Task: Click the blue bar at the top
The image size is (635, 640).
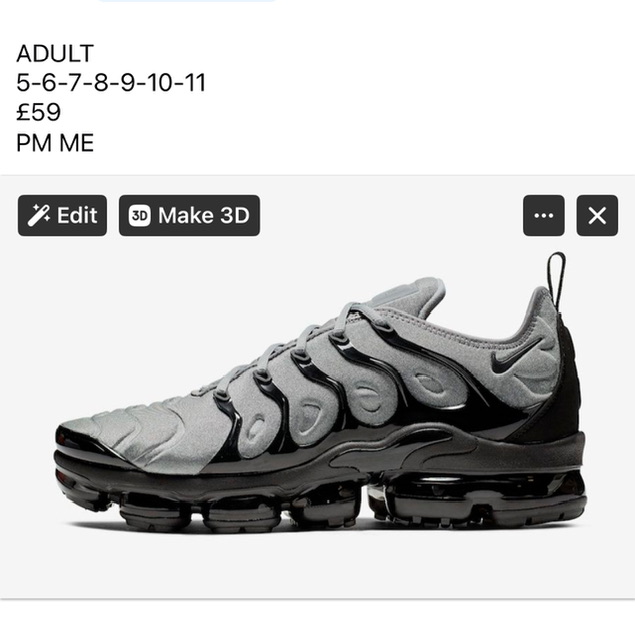Action: pyautogui.click(x=188, y=1)
